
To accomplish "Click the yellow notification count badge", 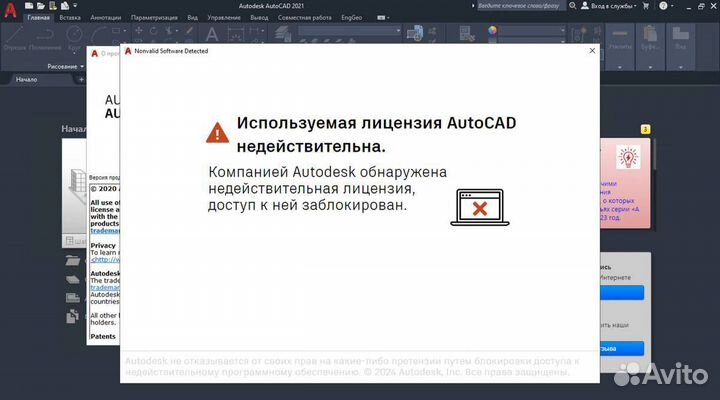I will [645, 129].
